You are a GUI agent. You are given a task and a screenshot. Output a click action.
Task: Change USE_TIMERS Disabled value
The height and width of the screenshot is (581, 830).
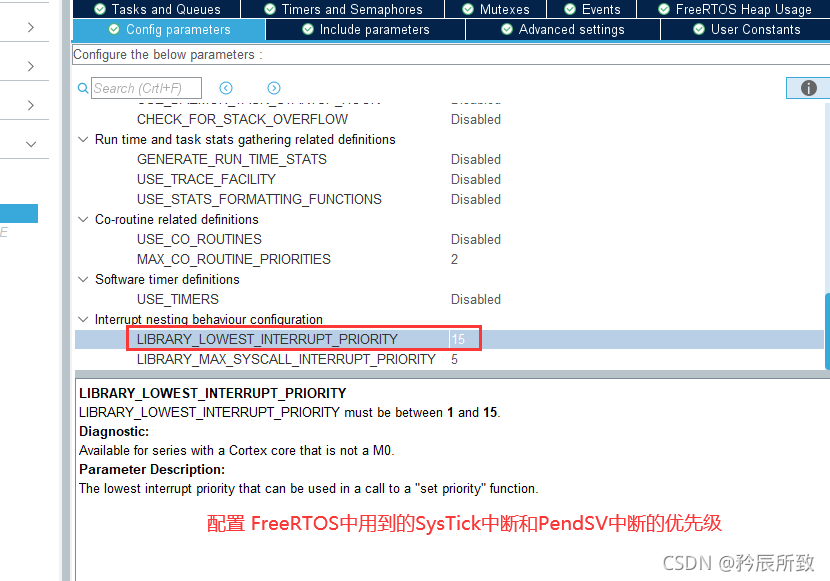476,299
